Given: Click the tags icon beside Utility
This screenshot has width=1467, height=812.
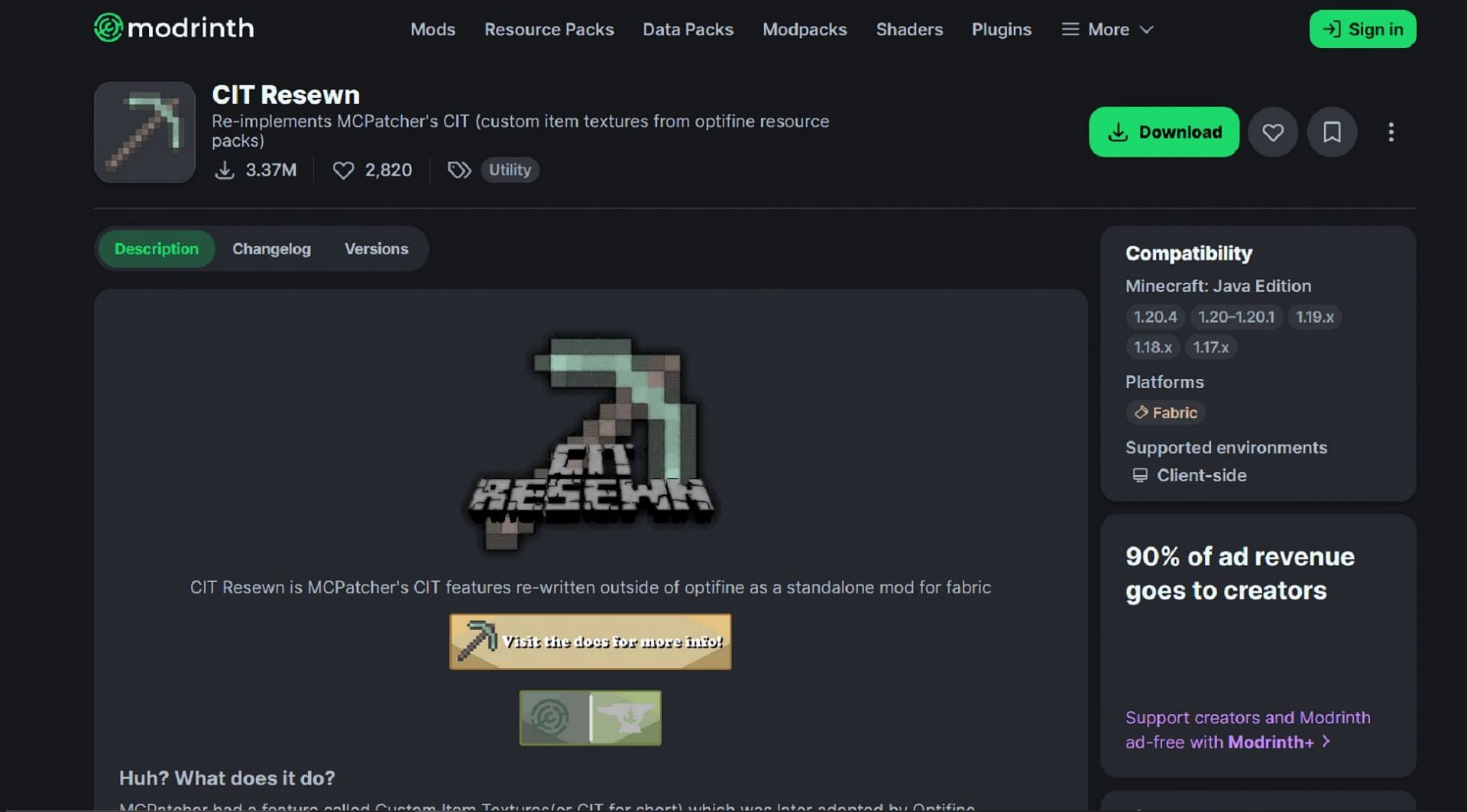Looking at the screenshot, I should (458, 170).
